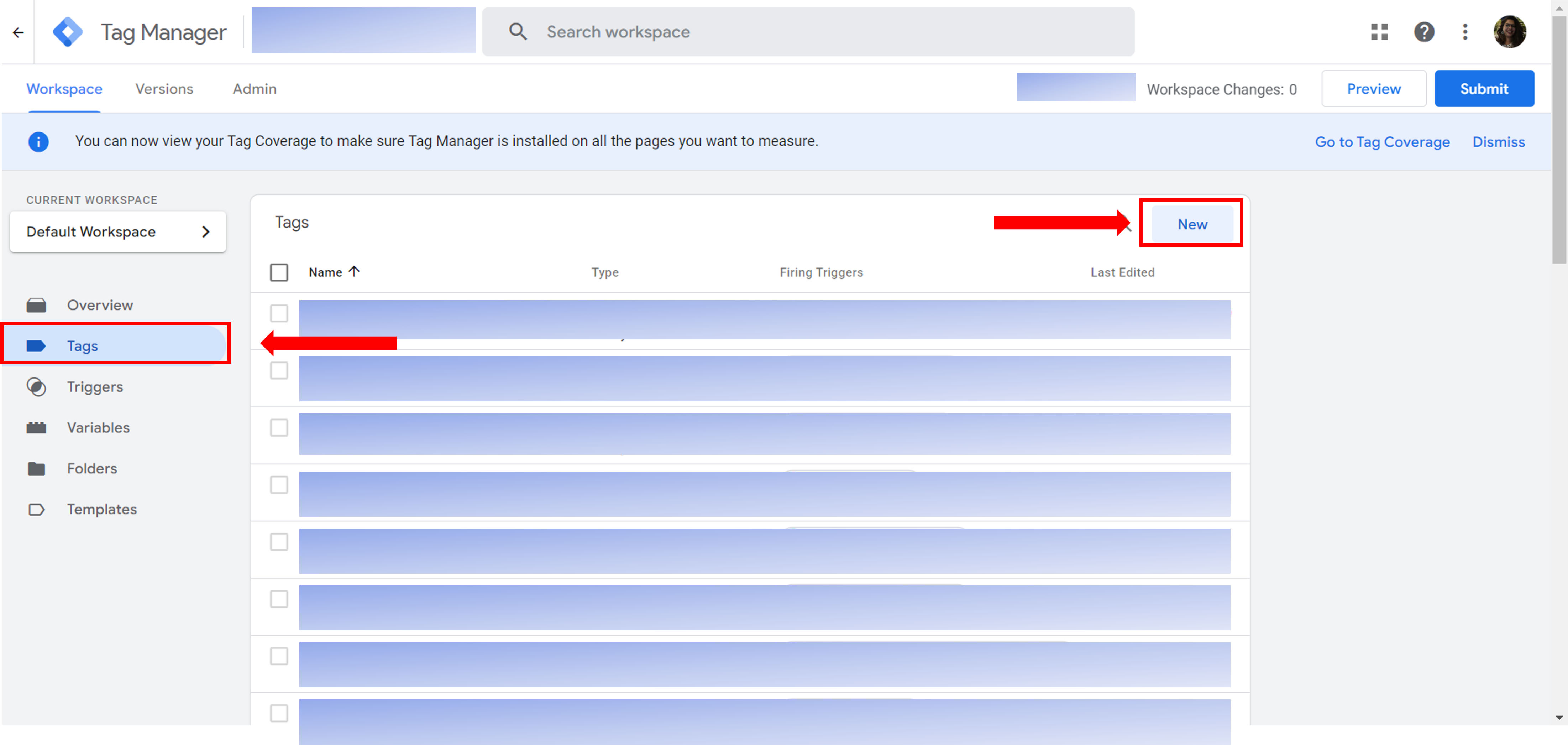Click the Firing Triggers column header

click(821, 272)
